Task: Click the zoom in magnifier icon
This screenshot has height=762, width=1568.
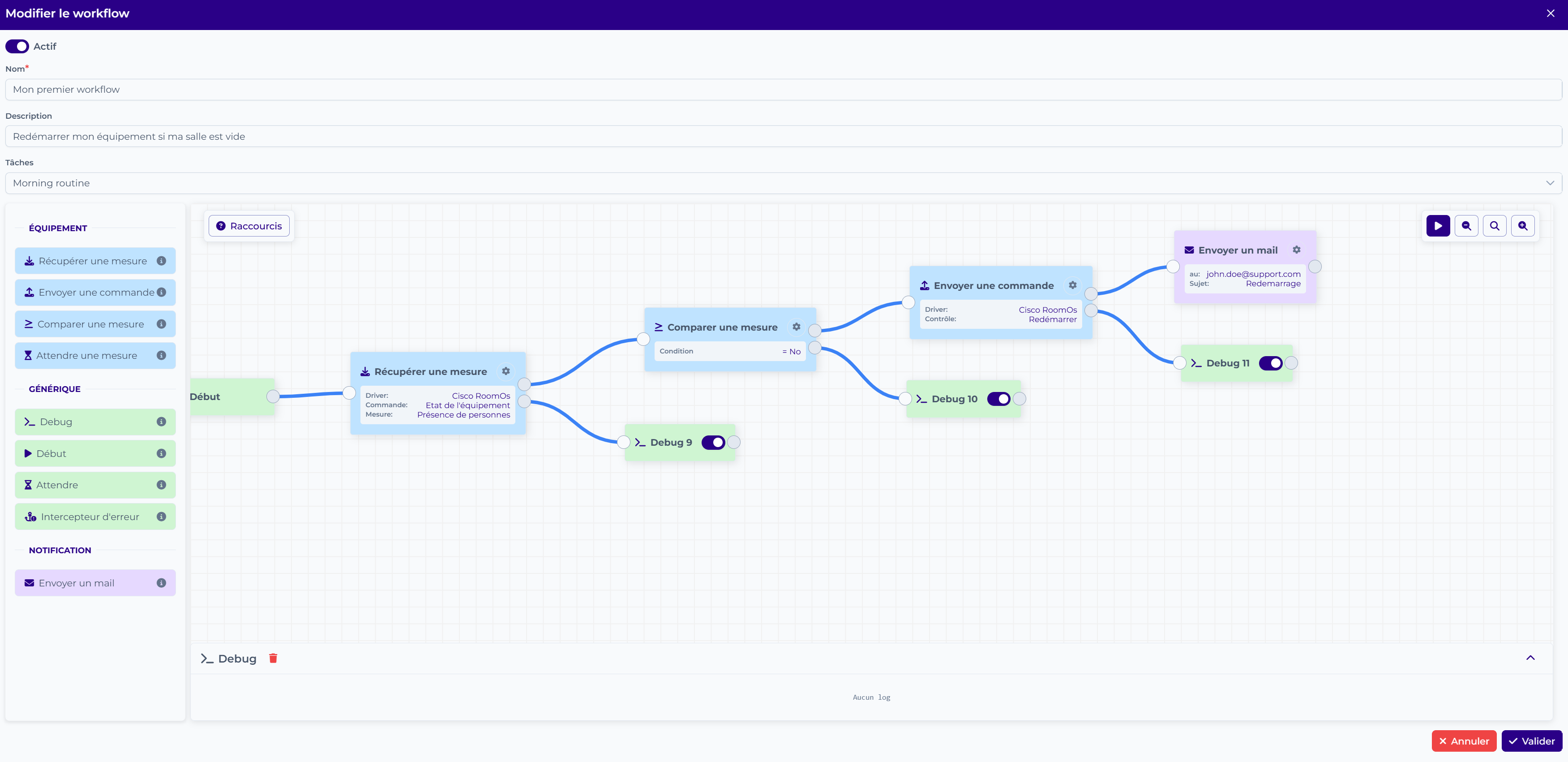Action: pos(1522,226)
